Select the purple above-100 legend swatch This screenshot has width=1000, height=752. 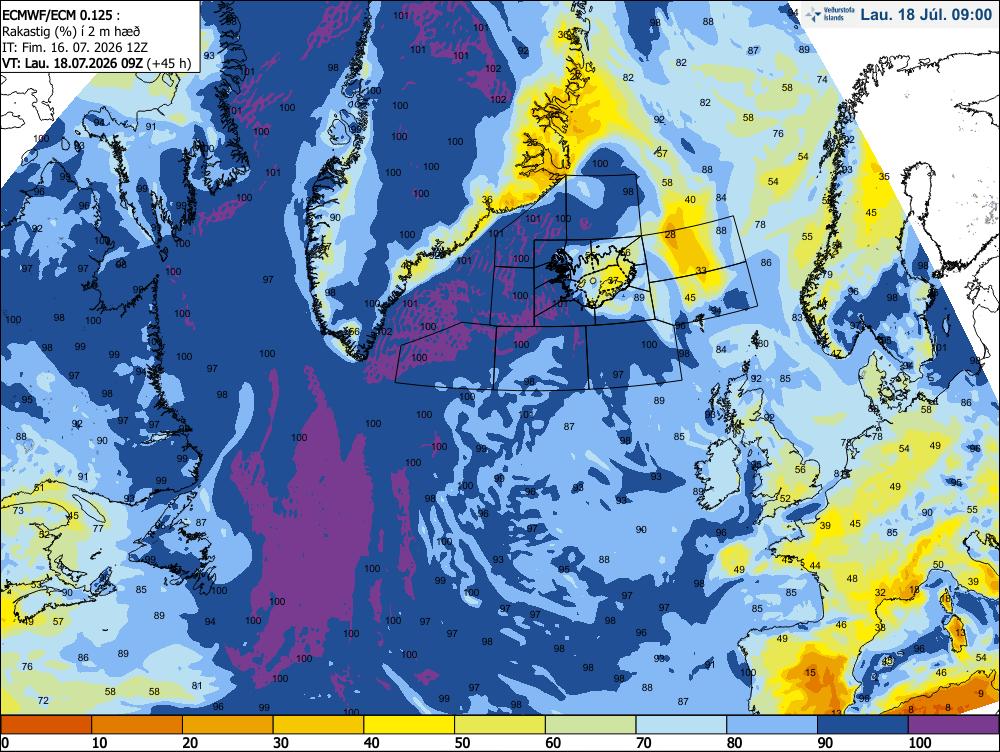coord(953,725)
